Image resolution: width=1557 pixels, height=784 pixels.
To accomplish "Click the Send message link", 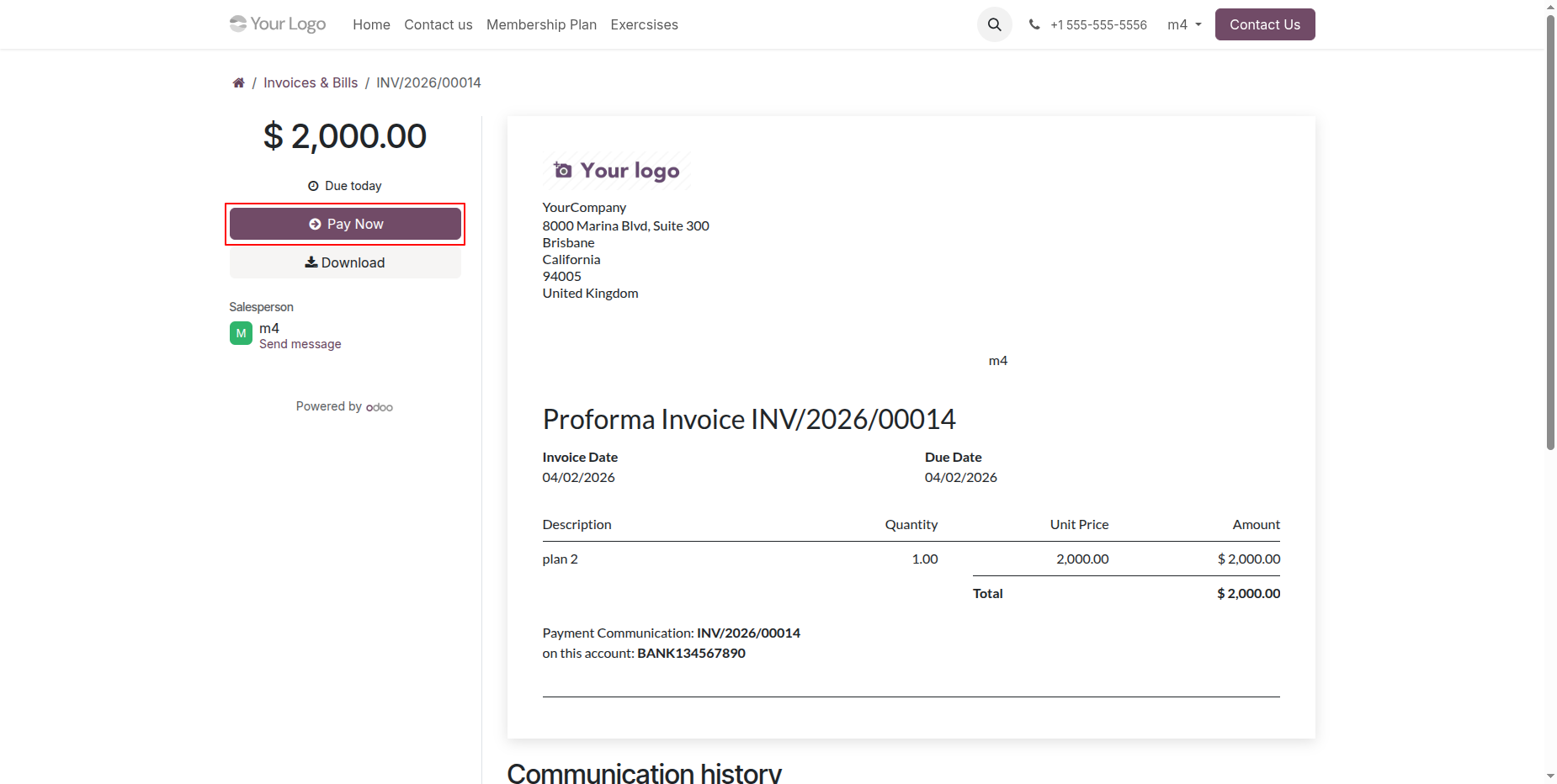I will pyautogui.click(x=300, y=344).
